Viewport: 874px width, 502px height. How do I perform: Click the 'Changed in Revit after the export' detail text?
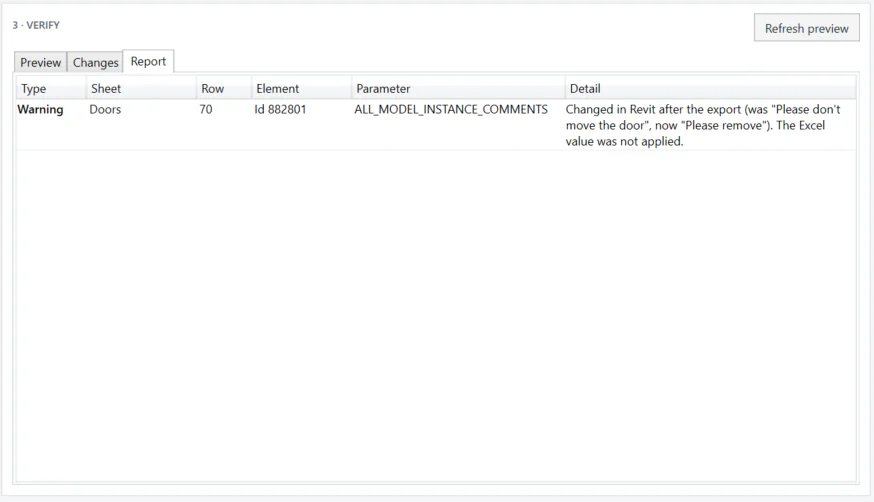pyautogui.click(x=703, y=125)
